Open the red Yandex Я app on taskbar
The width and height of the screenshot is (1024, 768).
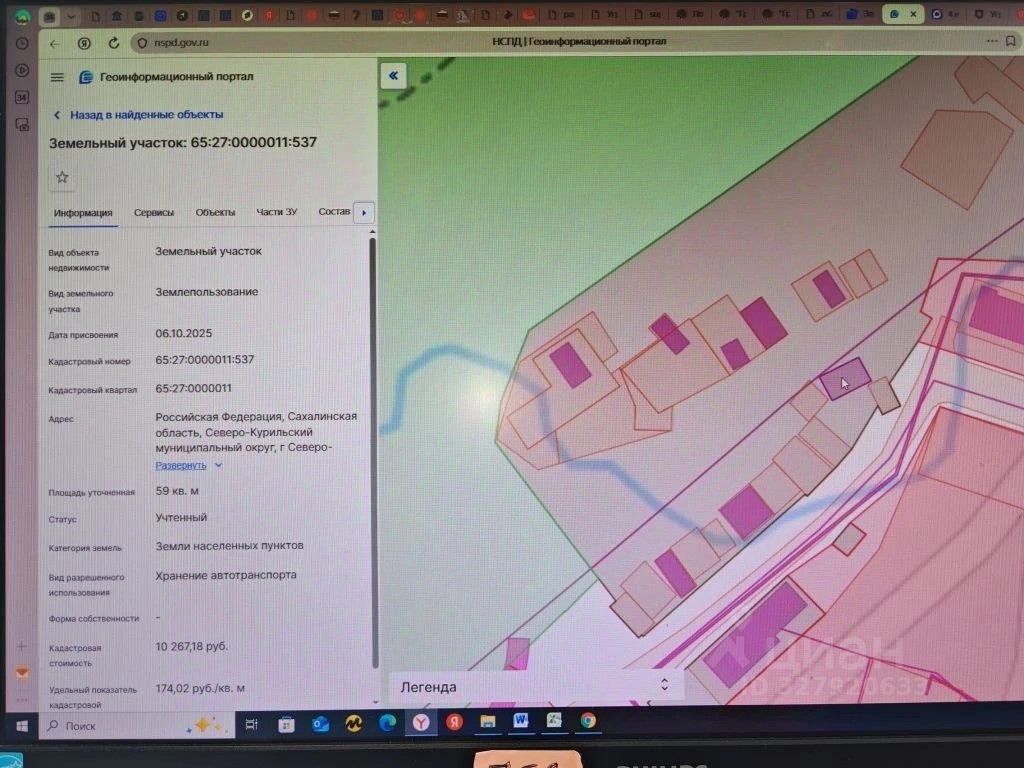[455, 722]
